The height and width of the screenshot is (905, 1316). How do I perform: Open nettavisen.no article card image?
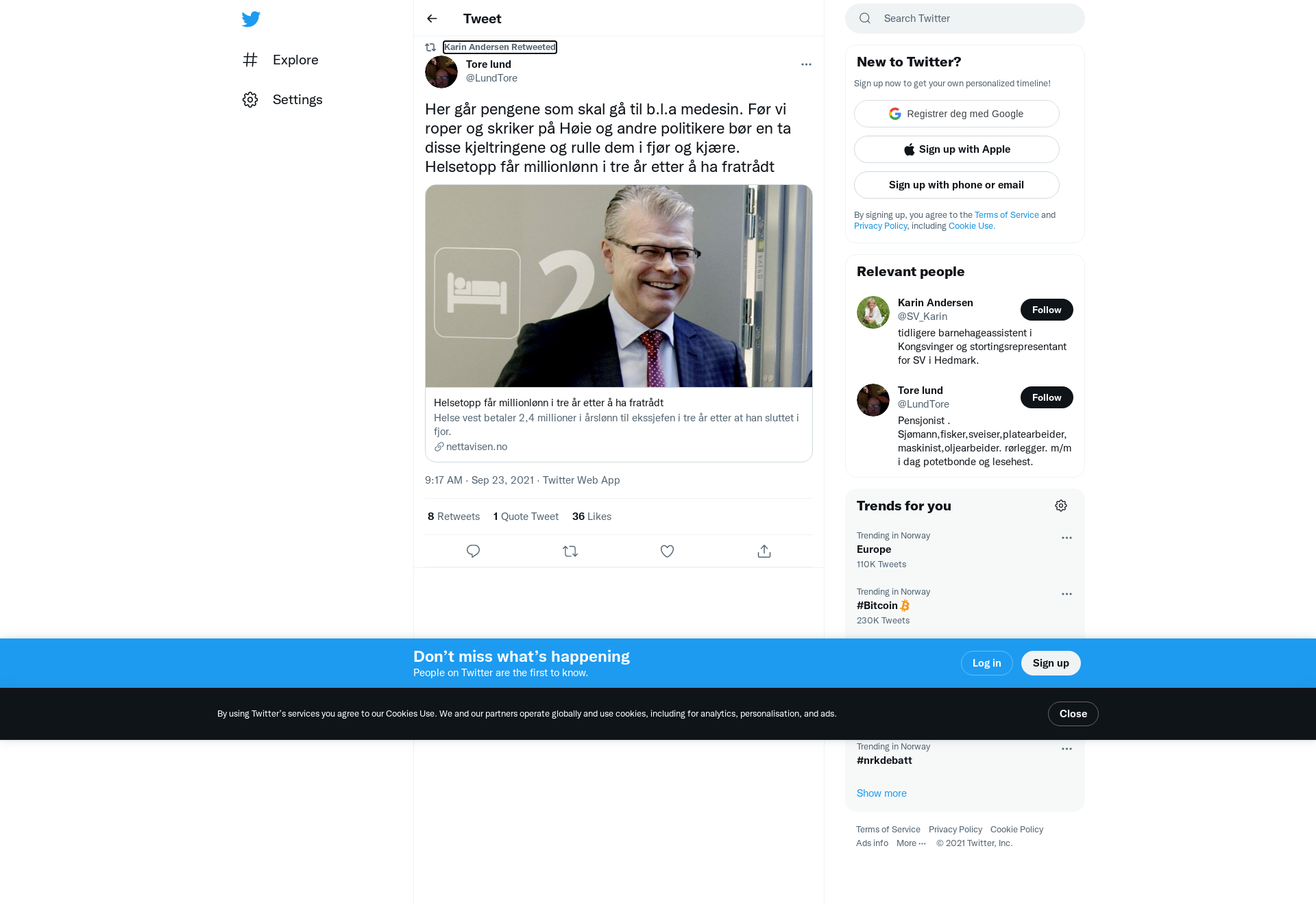(x=619, y=286)
